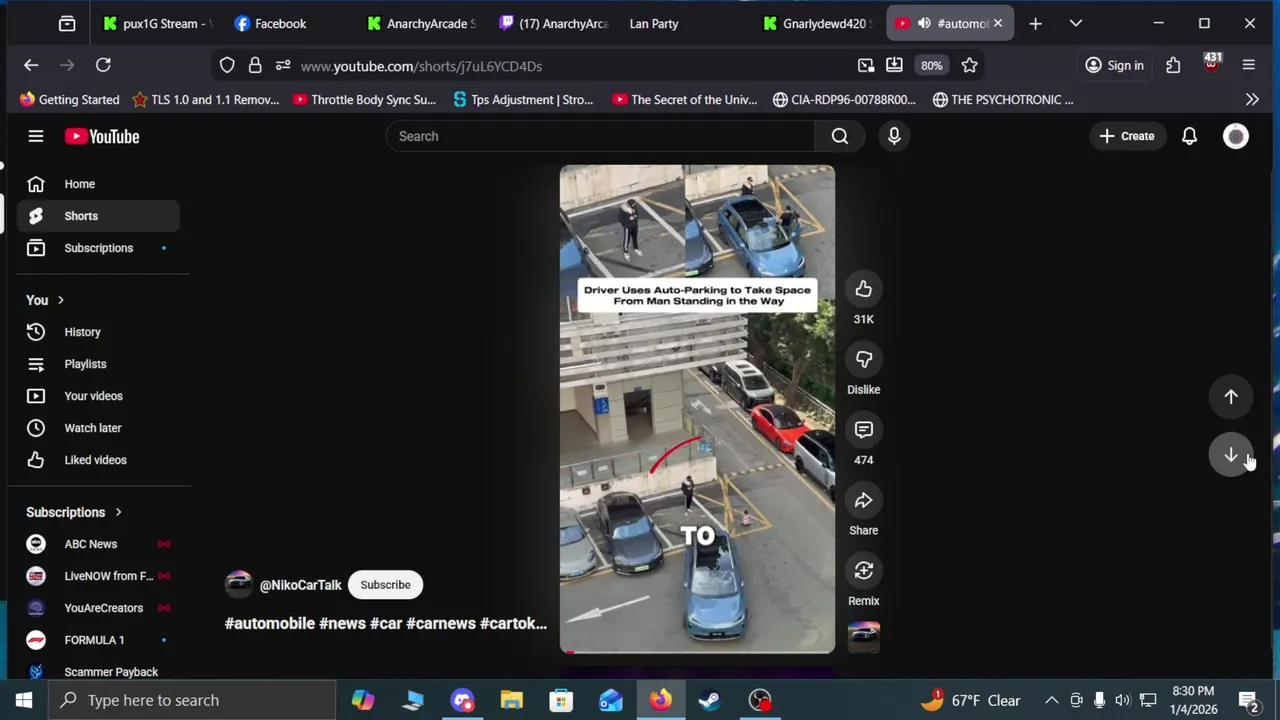Open the Windows Start menu

(x=24, y=700)
